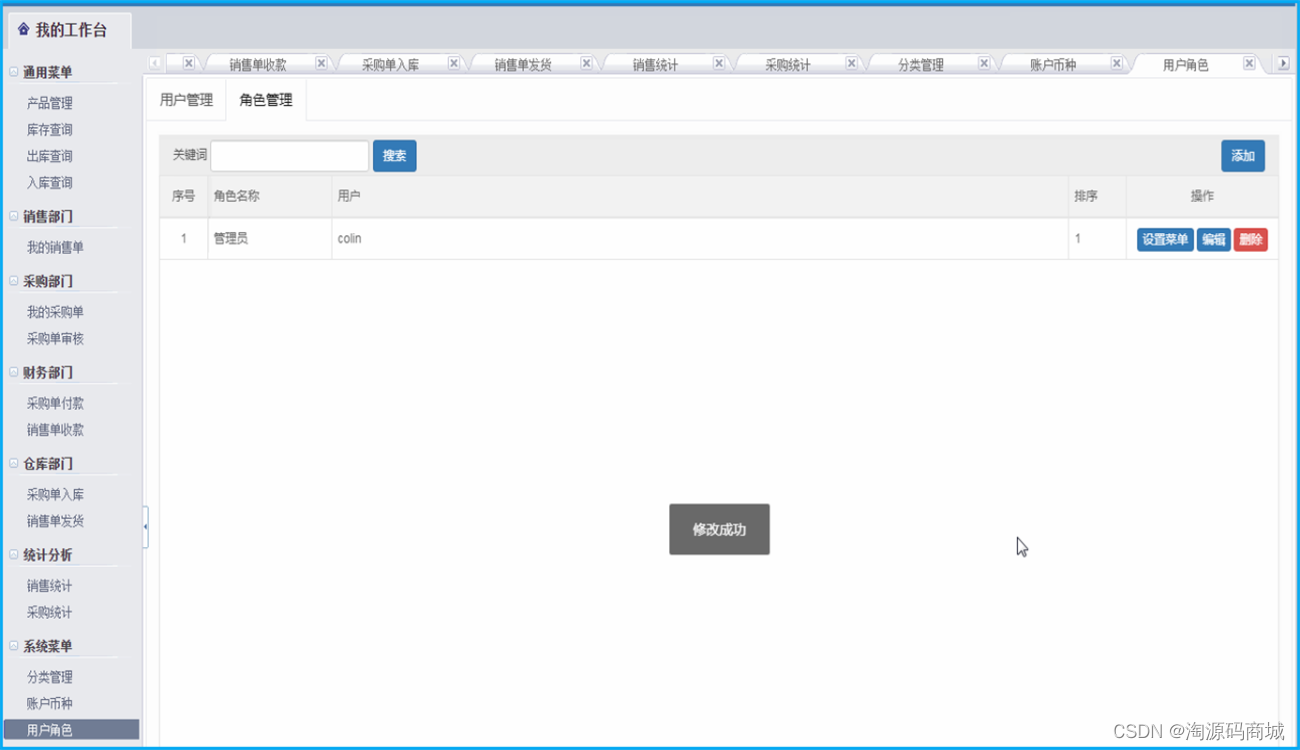
Task: Switch to the 销售统计 tab
Action: click(655, 65)
